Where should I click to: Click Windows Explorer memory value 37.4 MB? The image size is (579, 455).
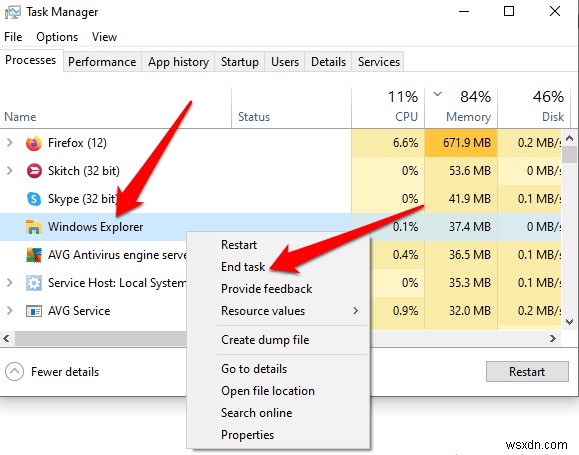coord(470,227)
